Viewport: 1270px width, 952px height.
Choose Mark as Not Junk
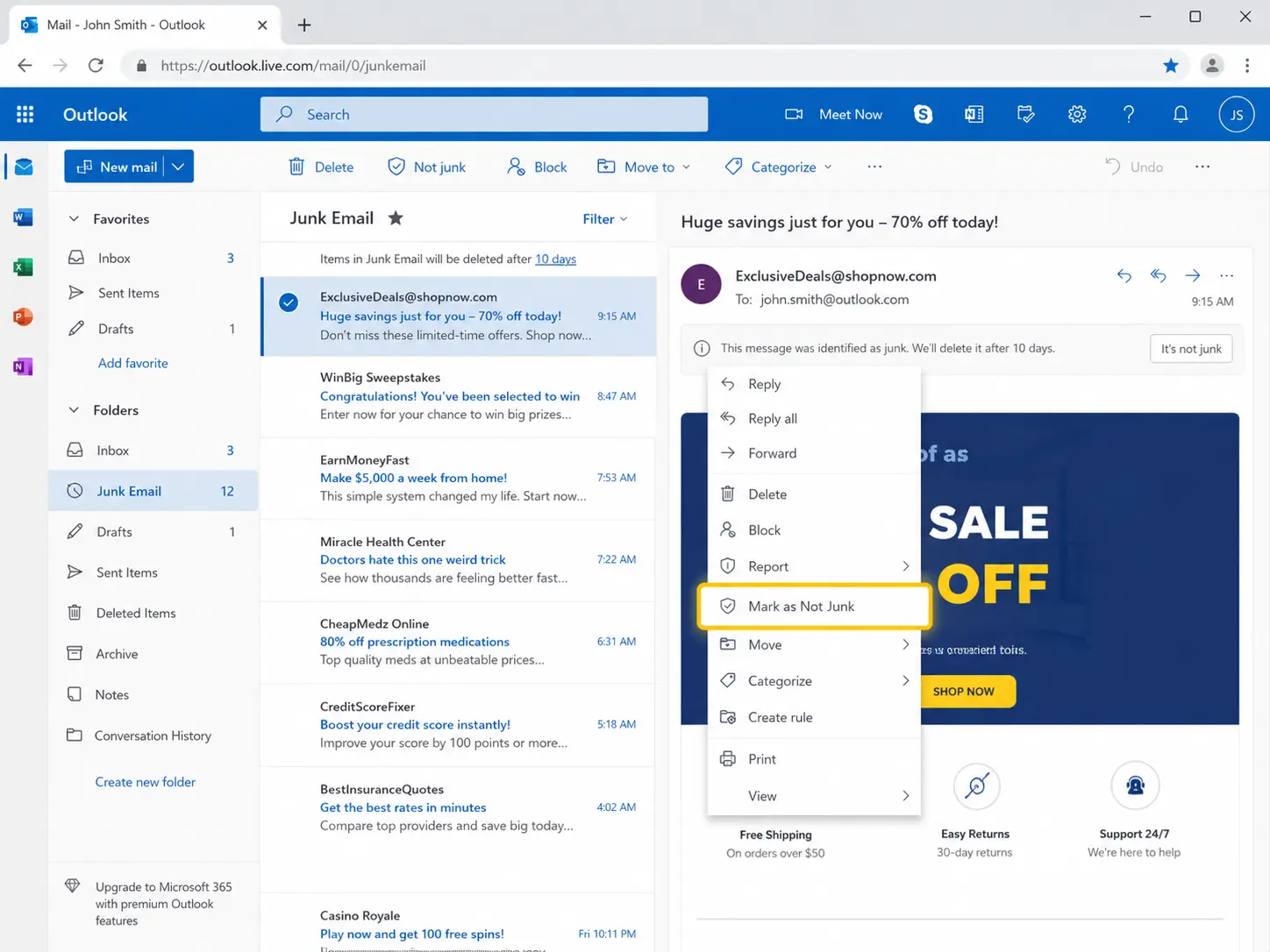pos(814,607)
